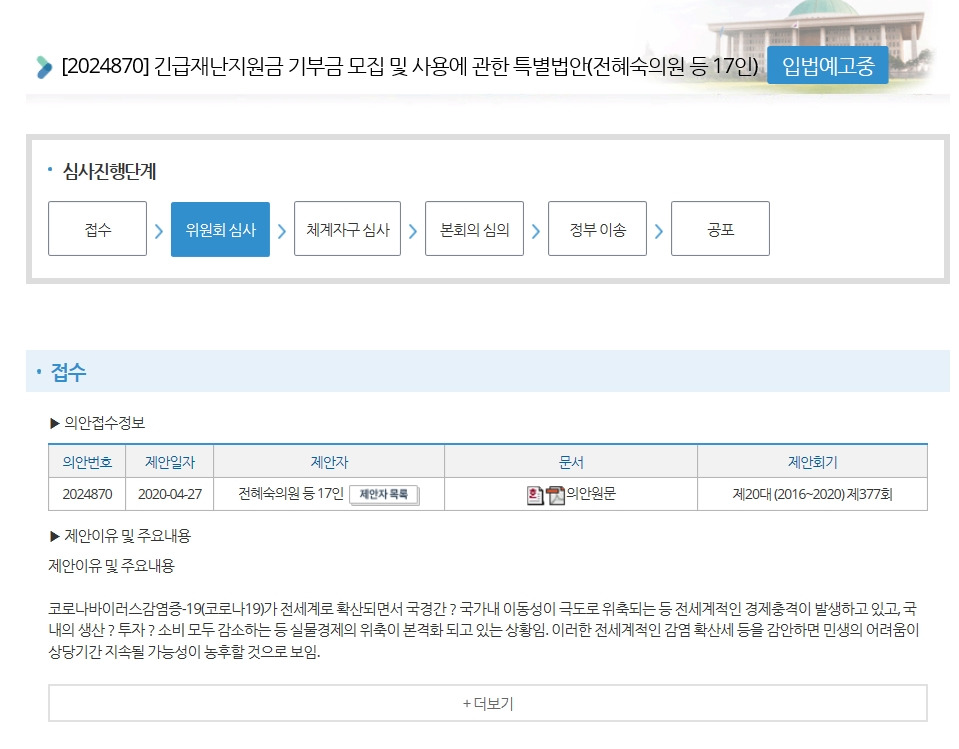Screen dimensions: 959x749
Task: Select the 본회의 심의 stage
Action: tap(474, 228)
